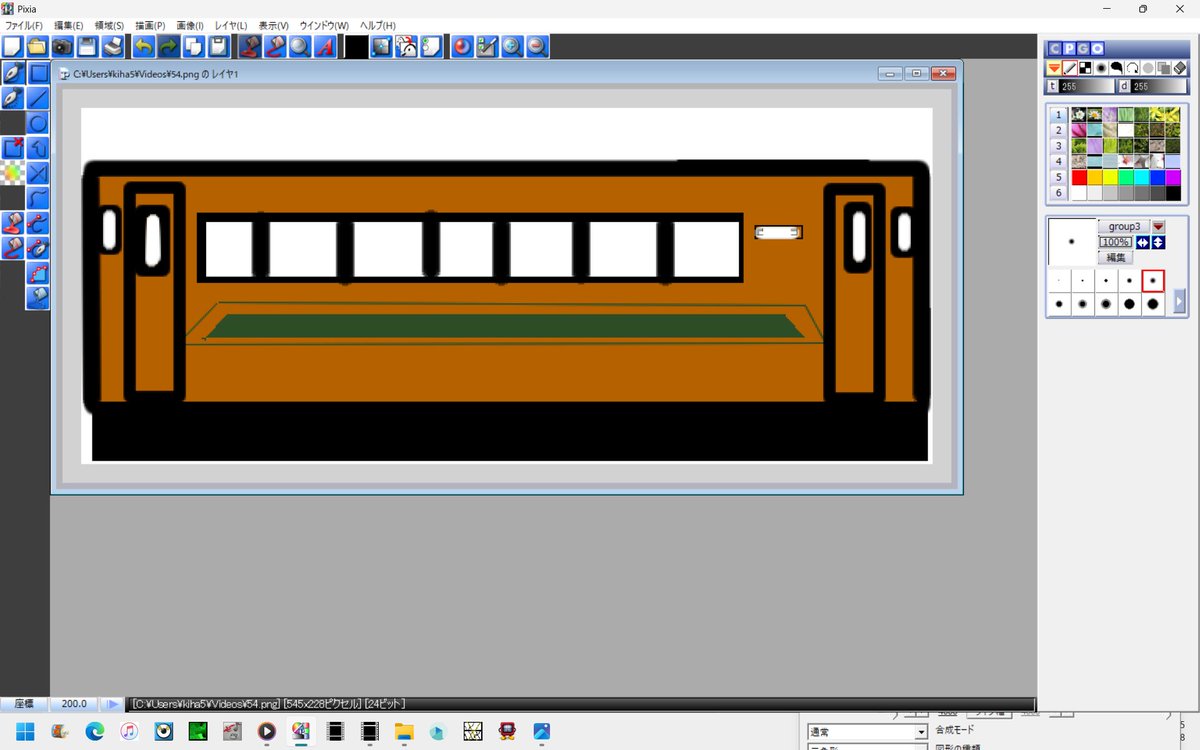The width and height of the screenshot is (1200, 750).
Task: Pick the blue color swatch in palette
Action: [1157, 177]
